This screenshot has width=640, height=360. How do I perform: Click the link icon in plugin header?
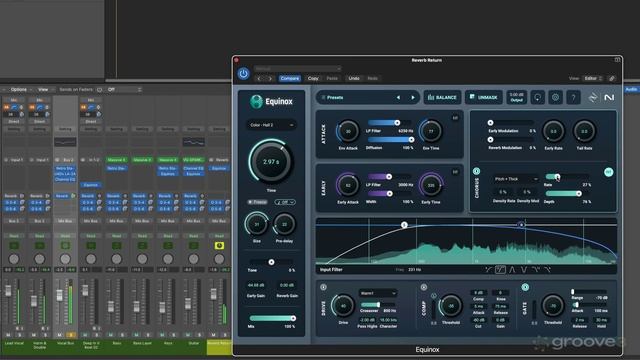612,78
